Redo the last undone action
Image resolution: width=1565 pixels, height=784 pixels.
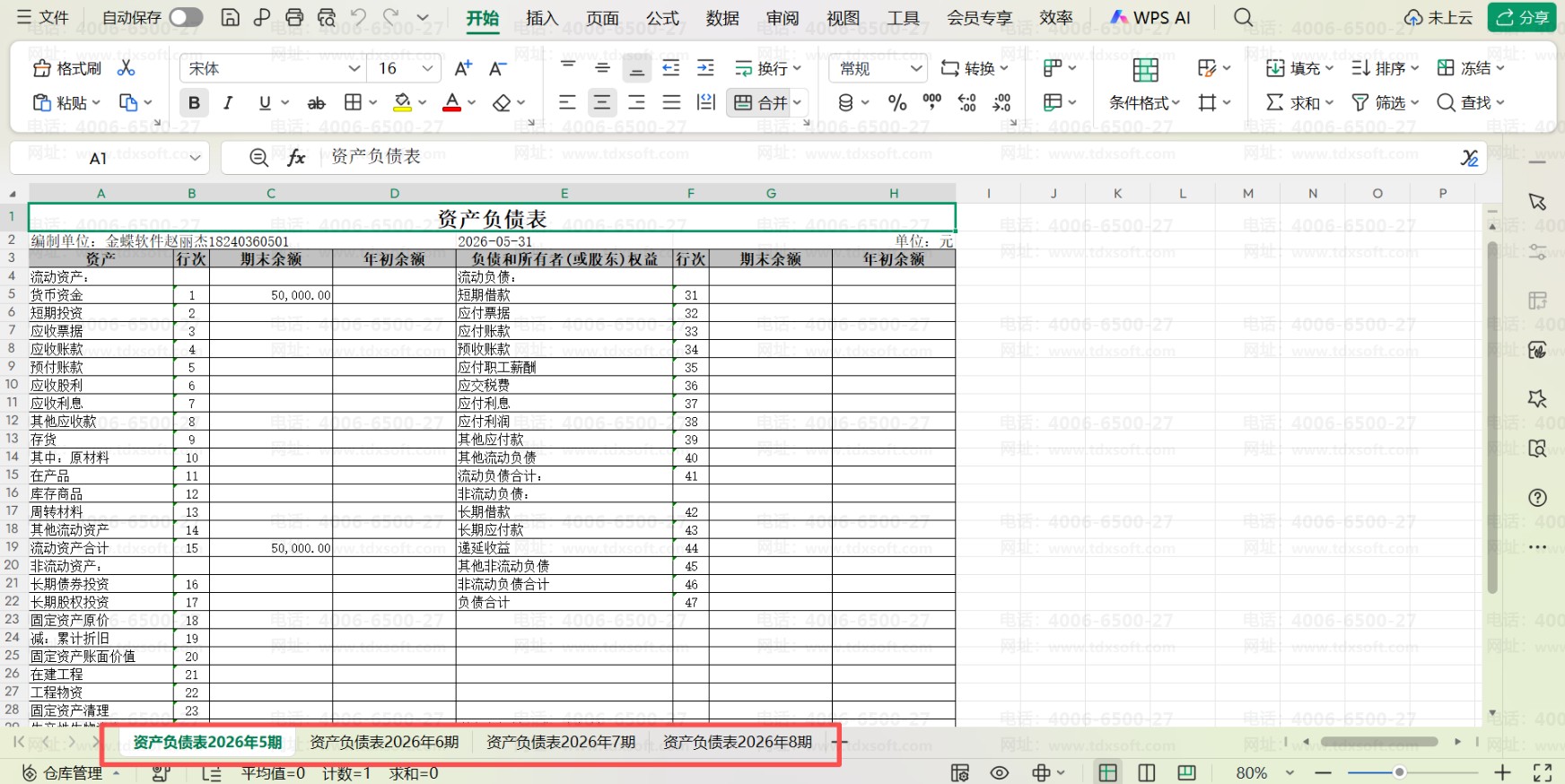click(x=390, y=17)
